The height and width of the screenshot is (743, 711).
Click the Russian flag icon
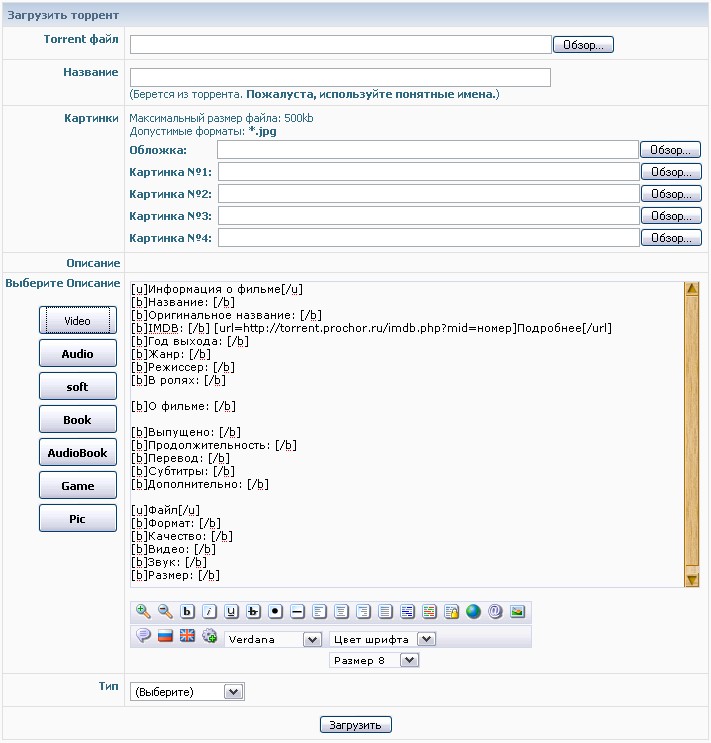pyautogui.click(x=165, y=635)
